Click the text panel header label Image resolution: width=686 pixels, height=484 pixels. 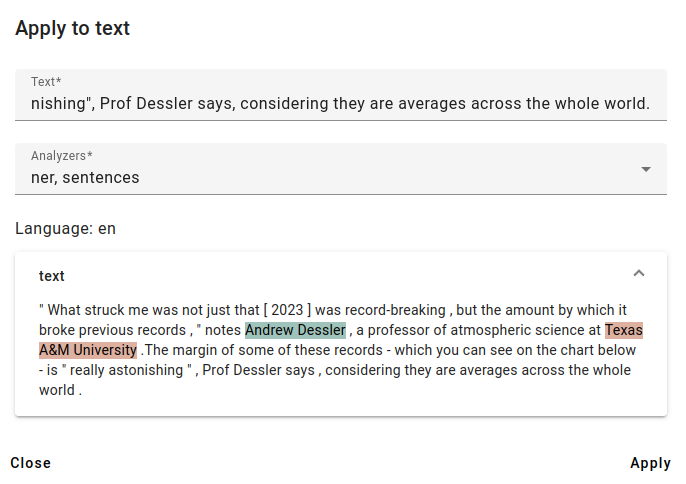click(x=52, y=276)
